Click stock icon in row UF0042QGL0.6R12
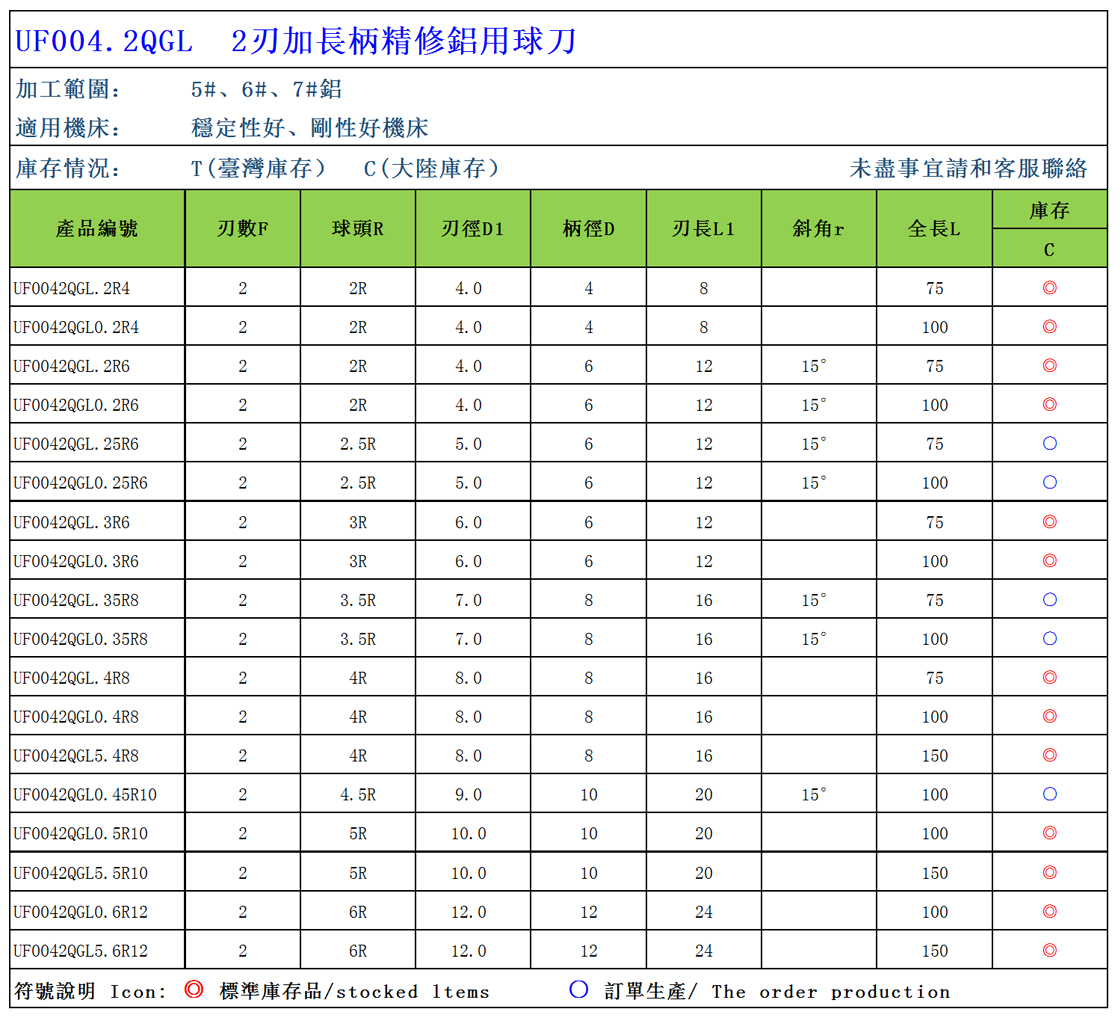The width and height of the screenshot is (1120, 1017). [x=1049, y=911]
